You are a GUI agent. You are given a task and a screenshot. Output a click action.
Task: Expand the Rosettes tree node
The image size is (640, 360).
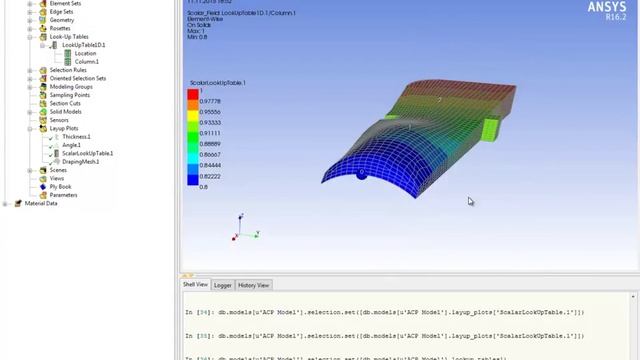[30, 29]
